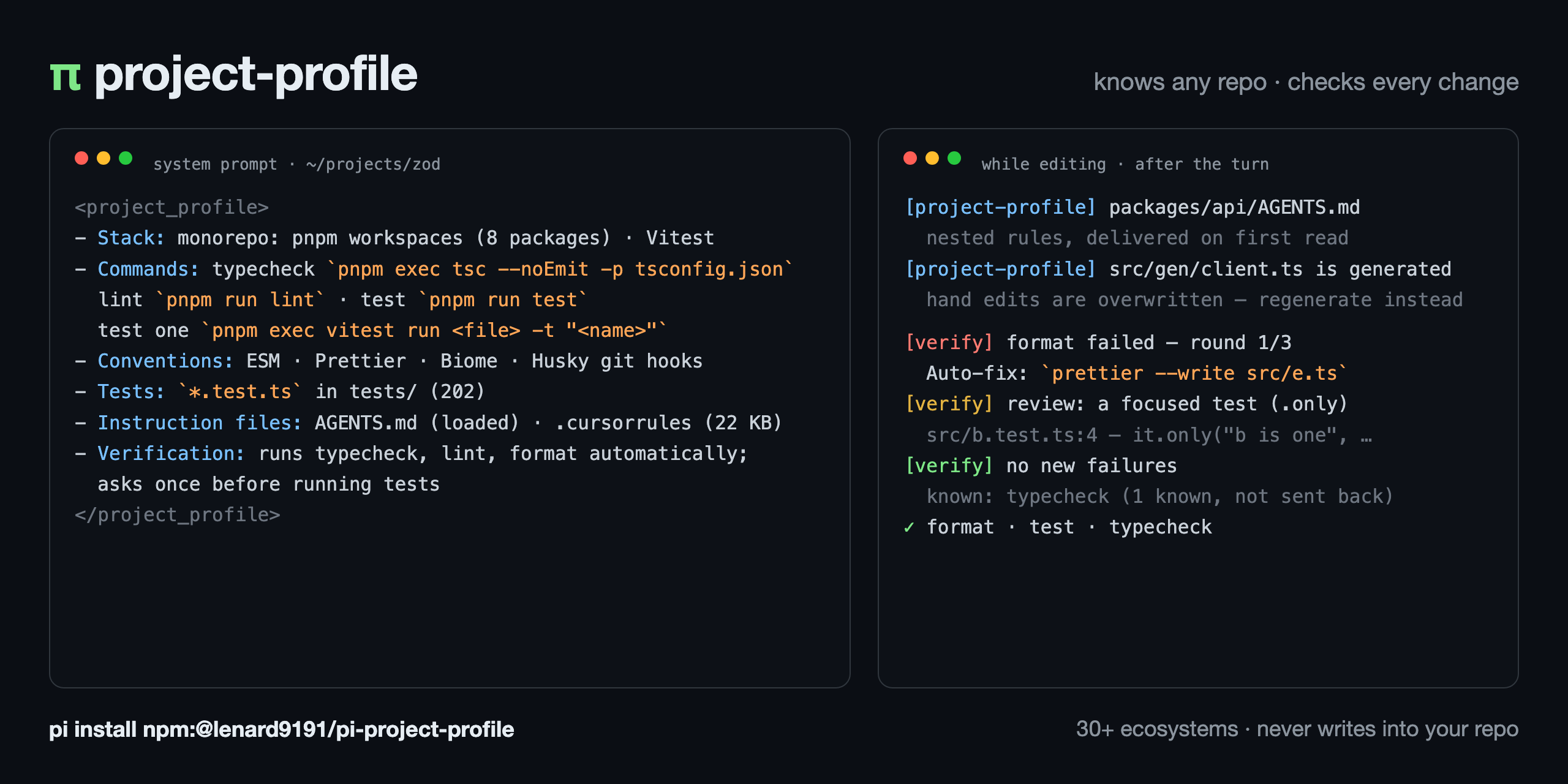Click '.cursorrules (22 KB)' text
Screen dimensions: 1568x784
[668, 423]
